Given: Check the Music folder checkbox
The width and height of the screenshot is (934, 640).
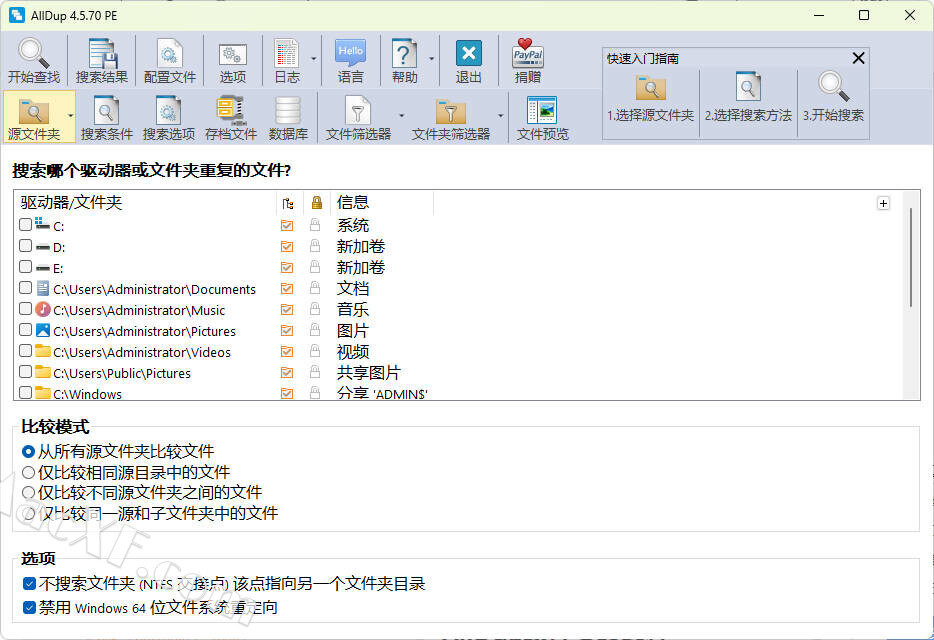Looking at the screenshot, I should [25, 309].
